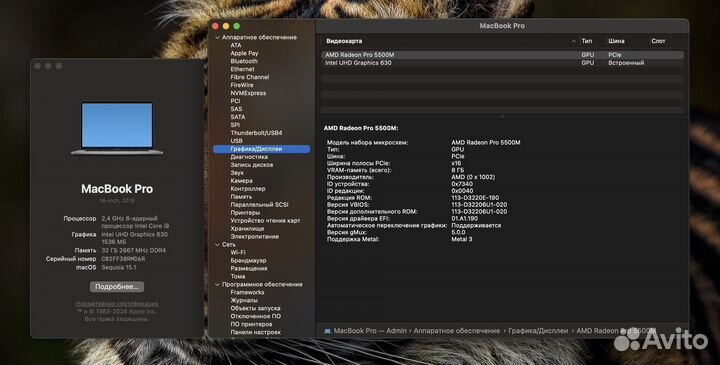
Task: Select ПО принтеров in the sidebar
Action: pyautogui.click(x=251, y=324)
